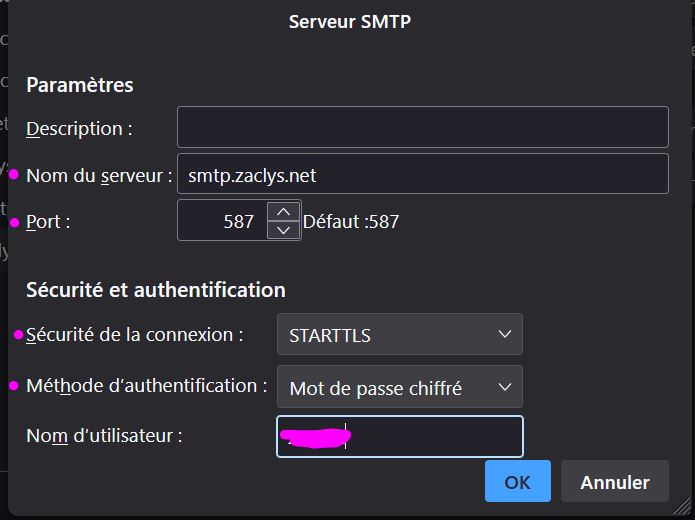
Task: Click the Sécurité et authentification heading
Action: 155,290
